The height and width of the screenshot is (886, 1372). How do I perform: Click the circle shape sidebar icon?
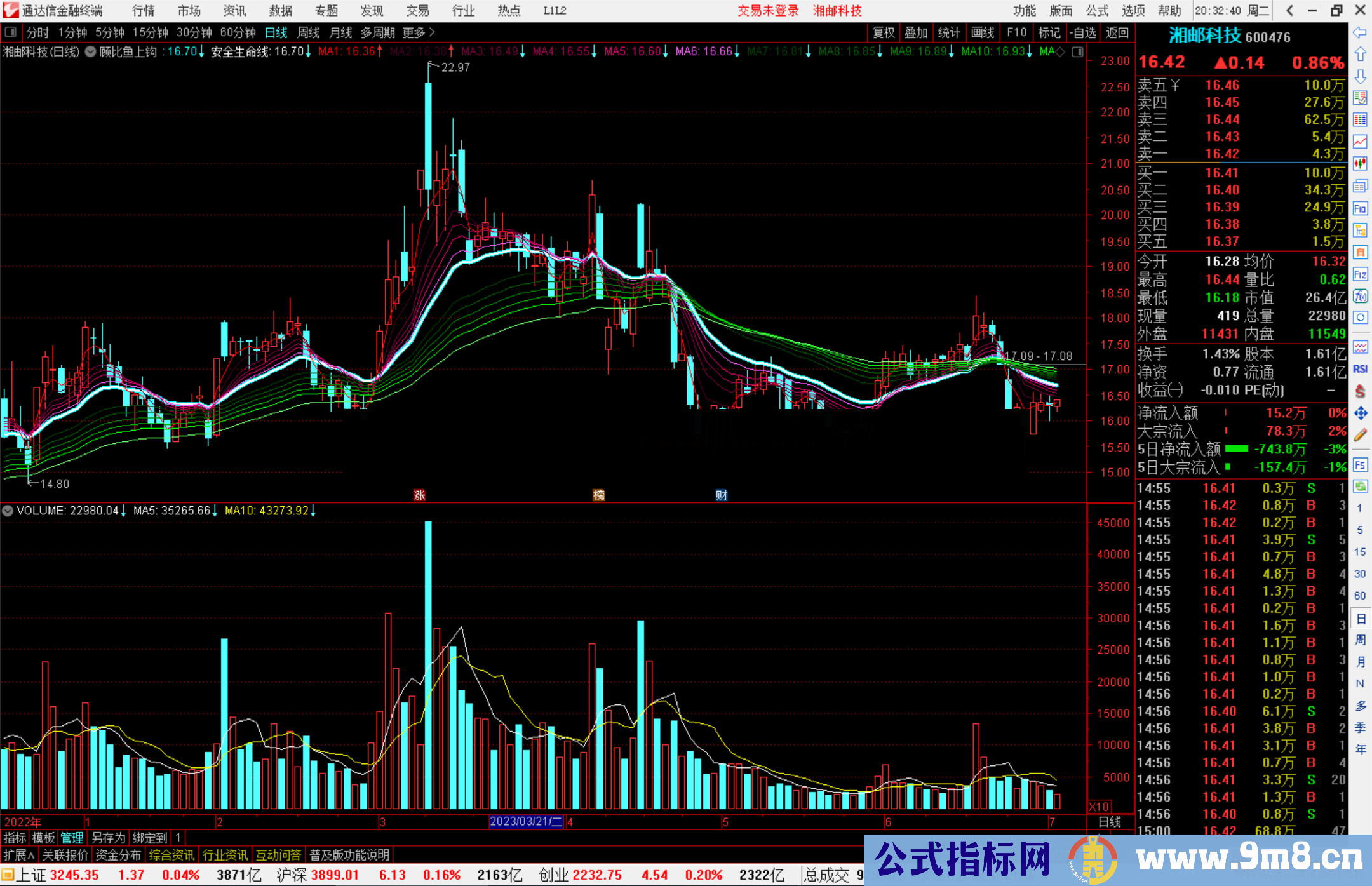1360,318
